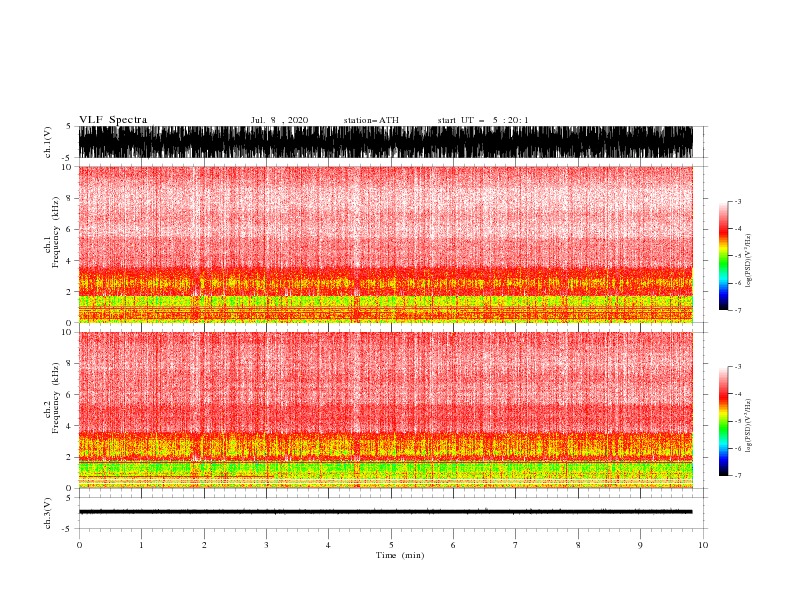Pick the lower ch.2 PSD color scale bar

[x=723, y=421]
